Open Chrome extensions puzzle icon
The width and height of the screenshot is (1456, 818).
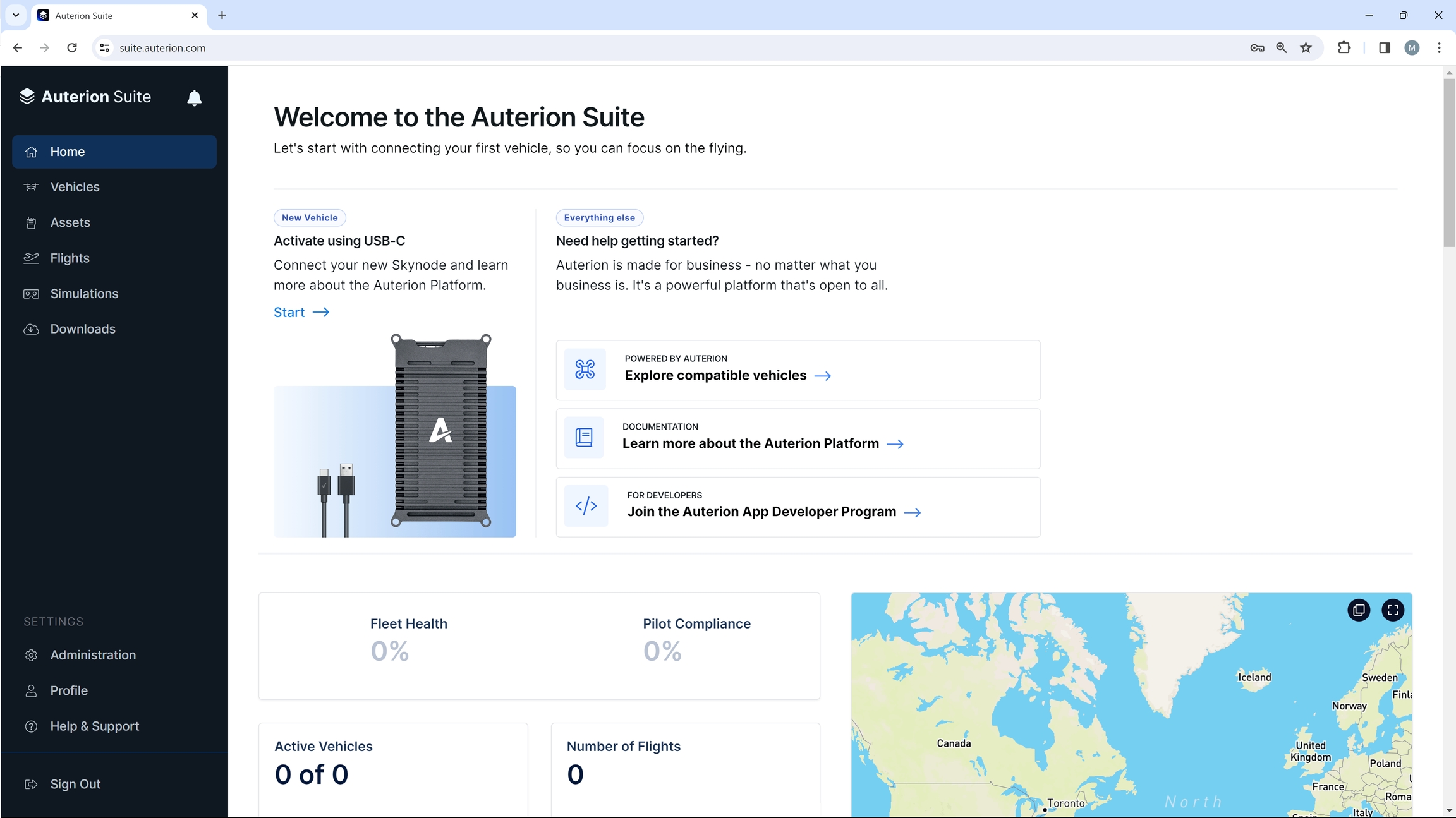pos(1344,48)
